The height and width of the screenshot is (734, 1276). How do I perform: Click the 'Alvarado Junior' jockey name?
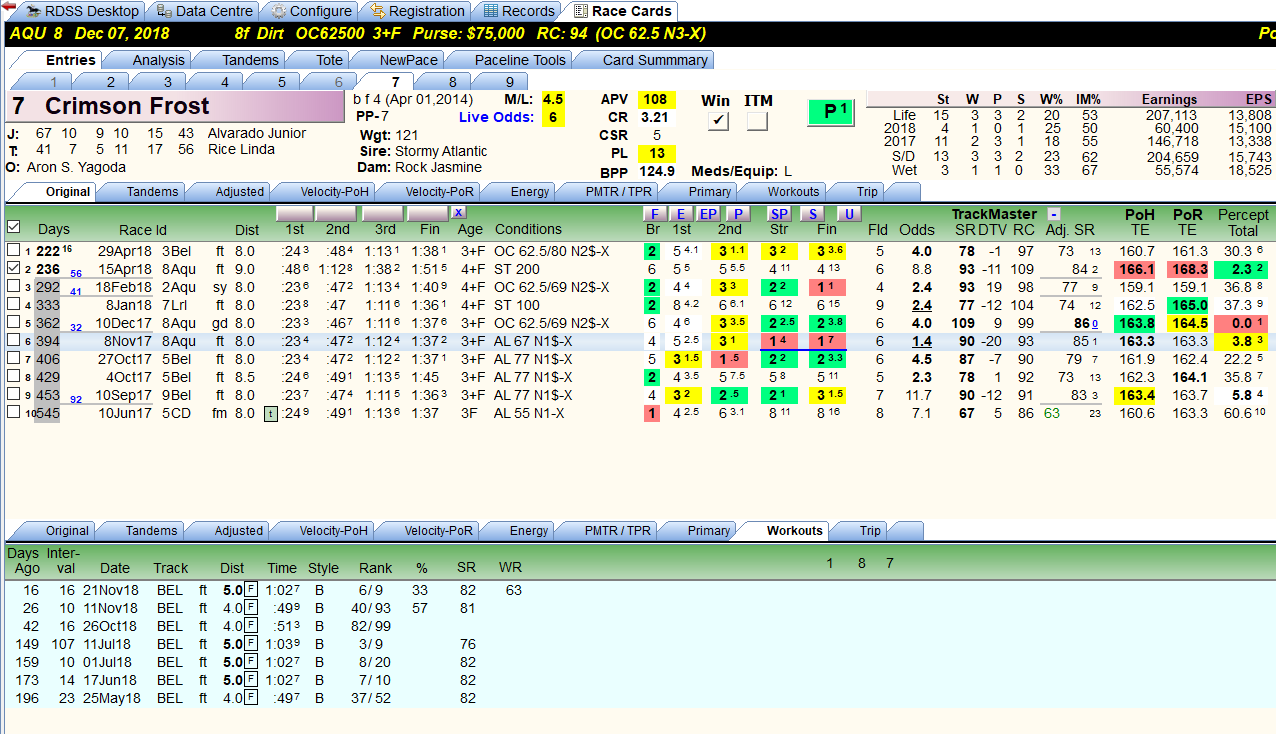pyautogui.click(x=257, y=133)
